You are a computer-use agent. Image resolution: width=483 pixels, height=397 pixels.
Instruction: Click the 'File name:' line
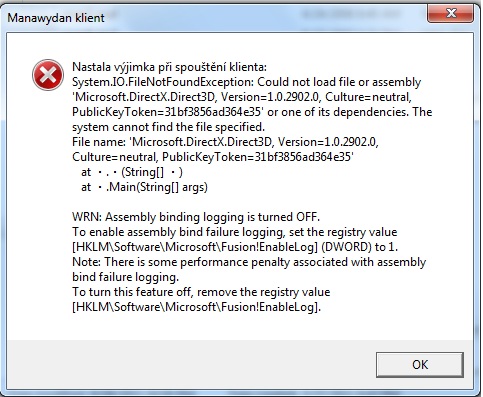[x=225, y=142]
